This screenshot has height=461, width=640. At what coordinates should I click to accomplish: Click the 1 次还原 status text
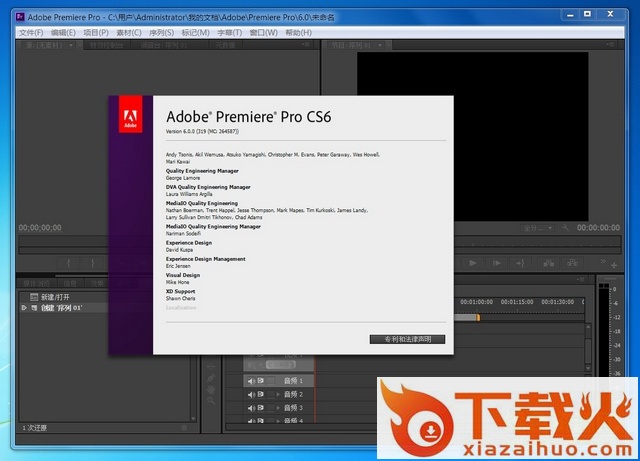pyautogui.click(x=35, y=428)
